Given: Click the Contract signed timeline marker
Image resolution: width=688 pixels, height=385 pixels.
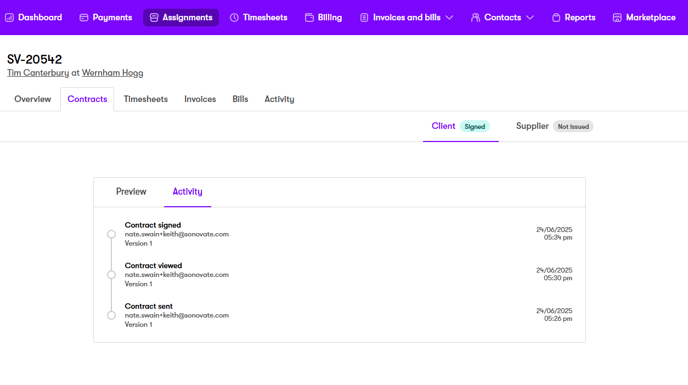Looking at the screenshot, I should pos(111,234).
